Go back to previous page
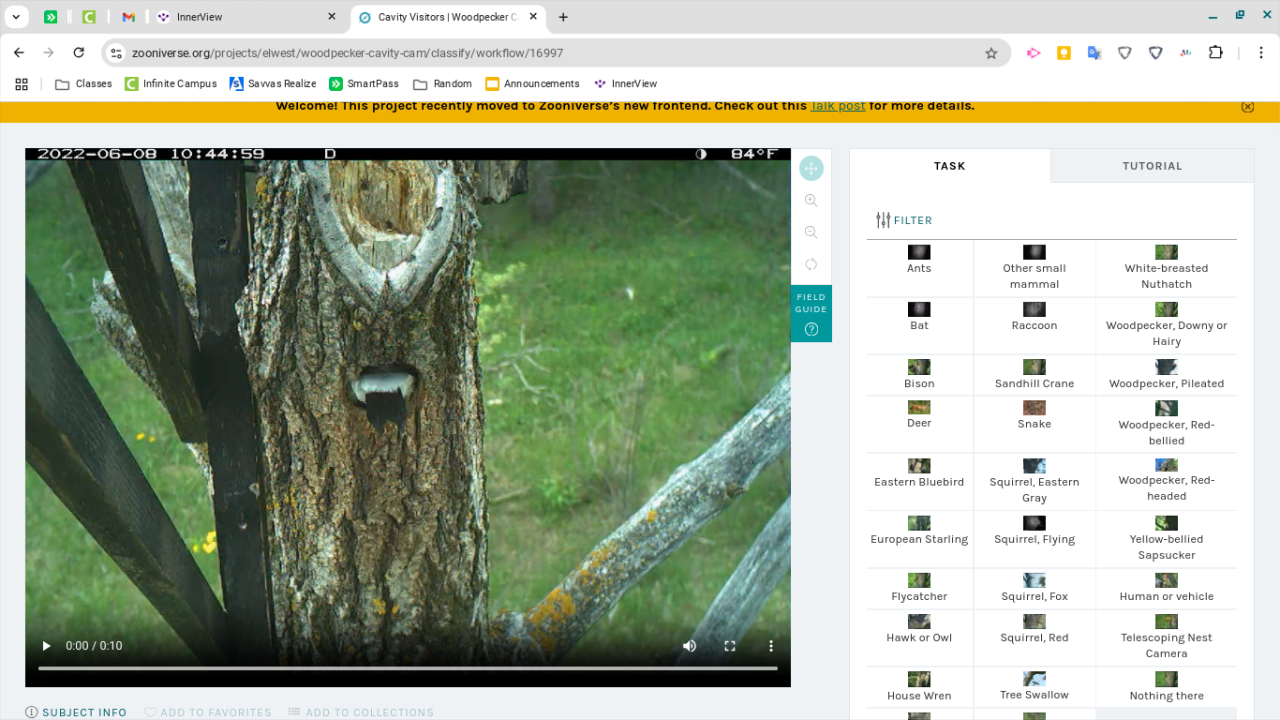This screenshot has width=1280, height=720. point(19,53)
